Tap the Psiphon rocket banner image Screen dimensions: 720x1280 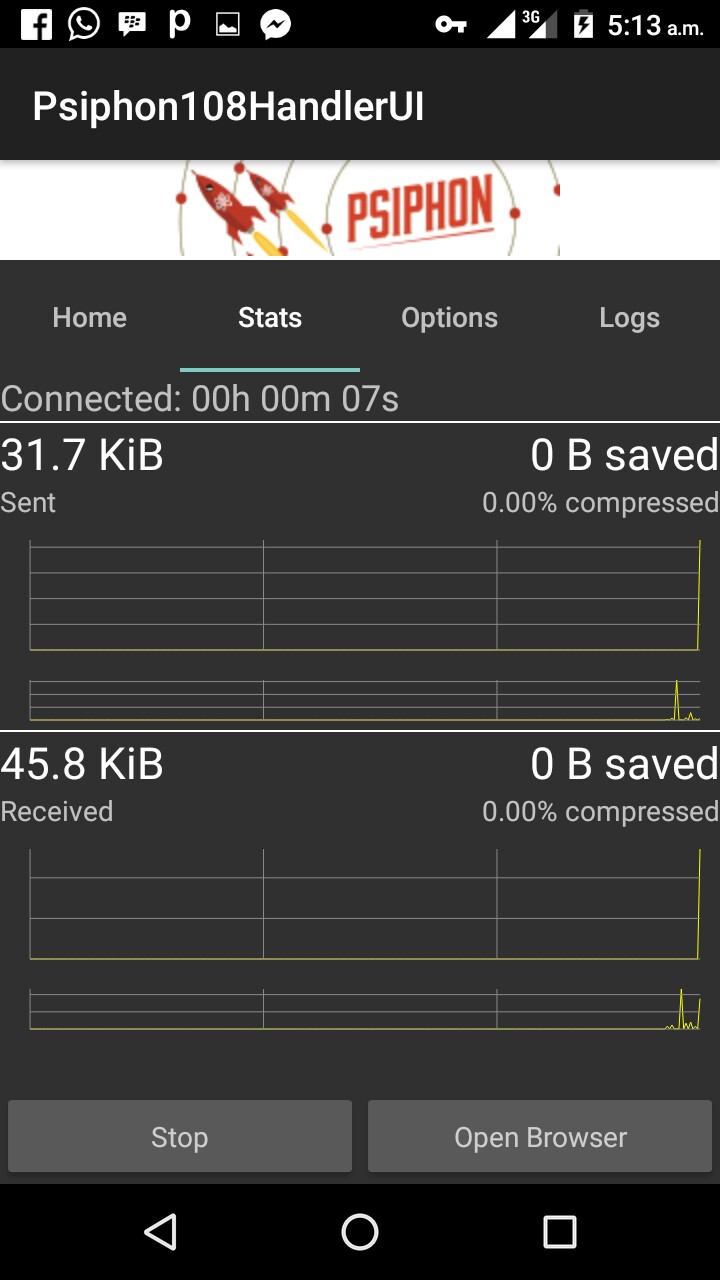(x=360, y=209)
